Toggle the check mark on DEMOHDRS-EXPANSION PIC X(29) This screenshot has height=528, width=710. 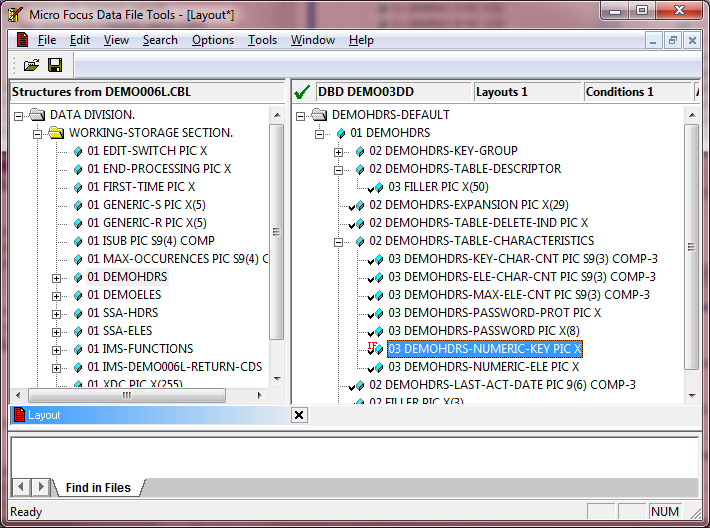click(355, 205)
